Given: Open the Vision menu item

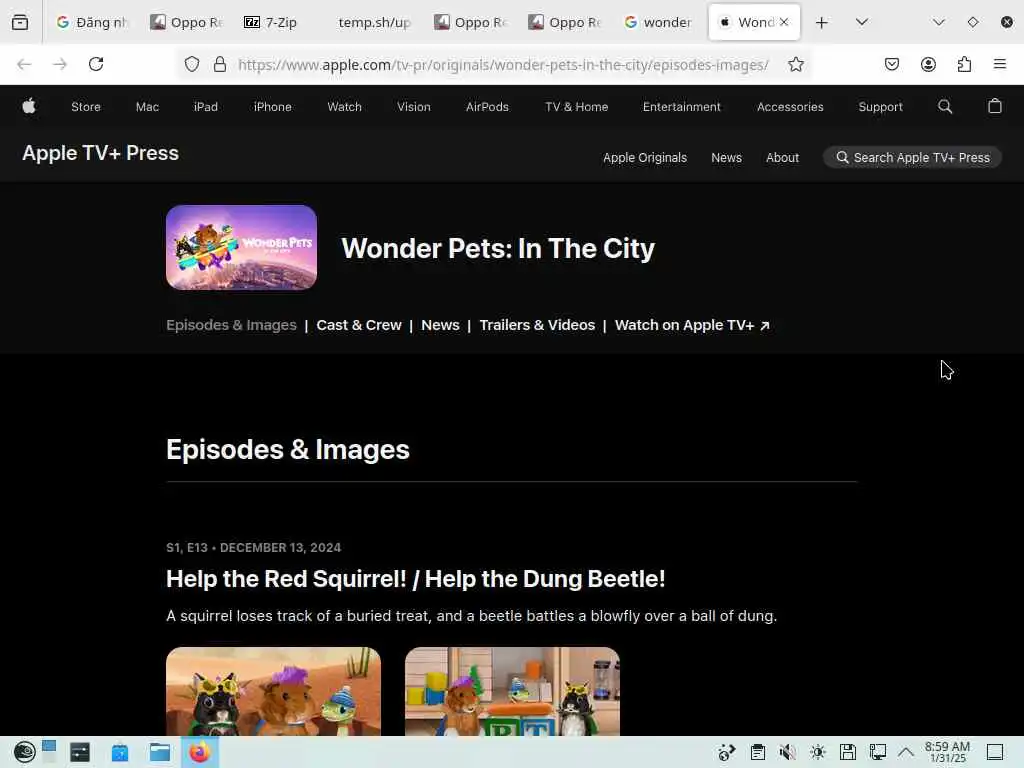Looking at the screenshot, I should pos(413,106).
